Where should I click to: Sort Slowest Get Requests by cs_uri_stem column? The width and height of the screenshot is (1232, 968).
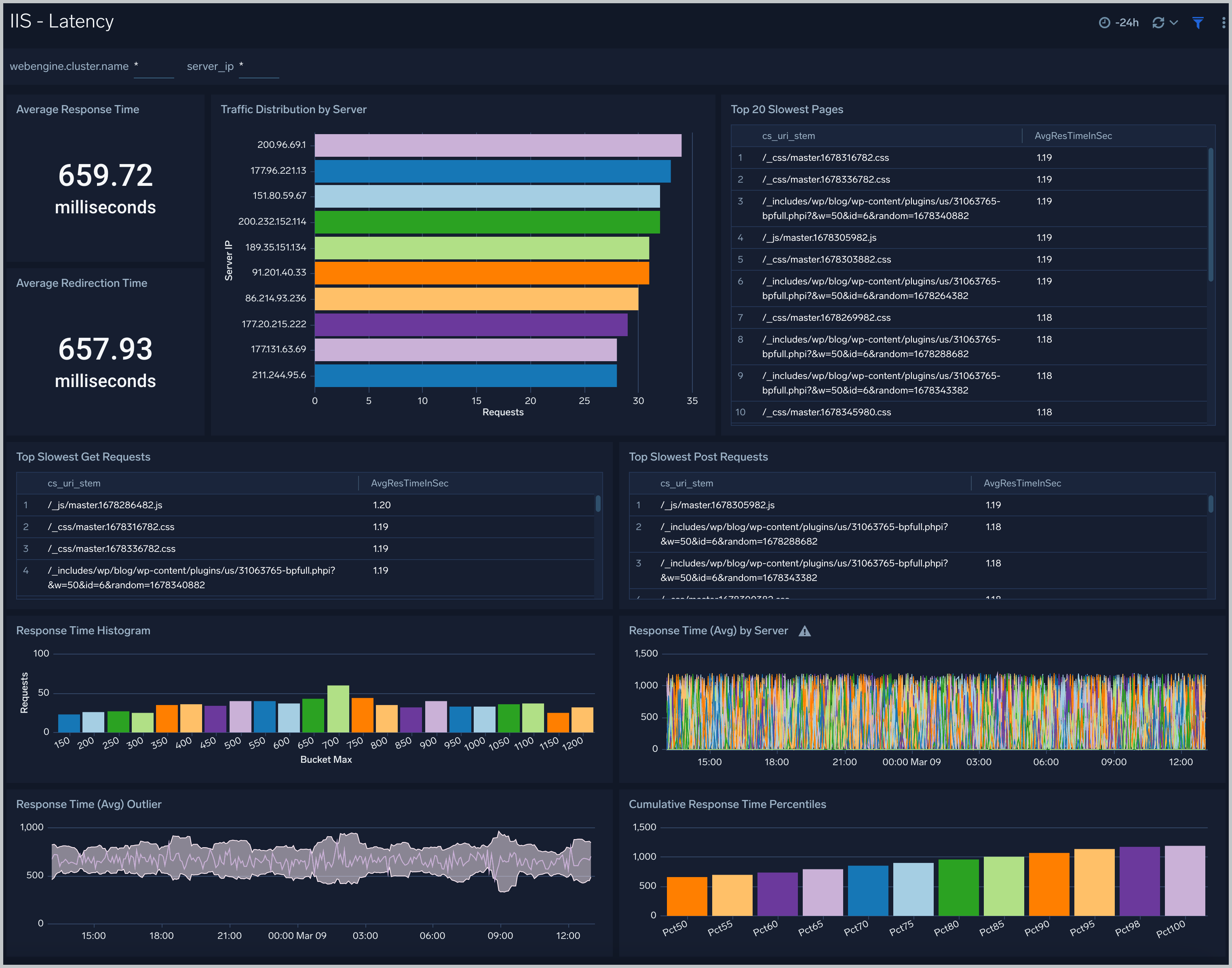click(74, 484)
